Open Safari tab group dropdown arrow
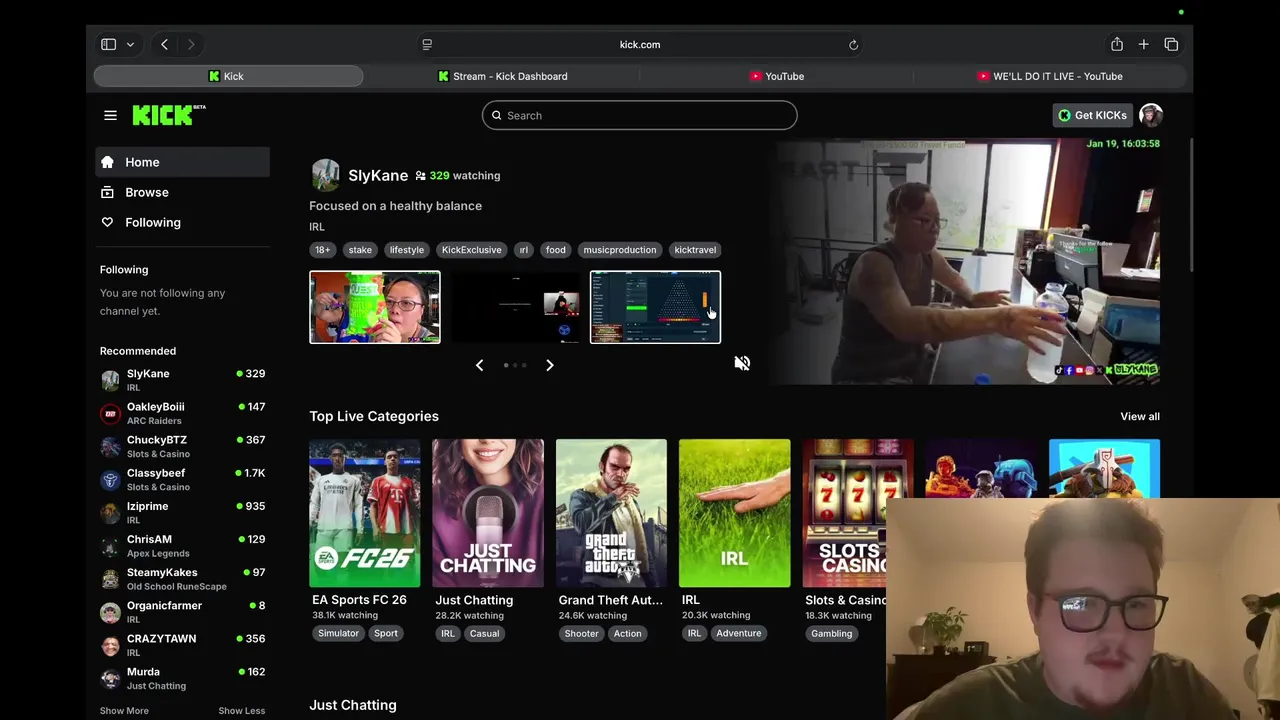This screenshot has width=1280, height=720. [130, 44]
